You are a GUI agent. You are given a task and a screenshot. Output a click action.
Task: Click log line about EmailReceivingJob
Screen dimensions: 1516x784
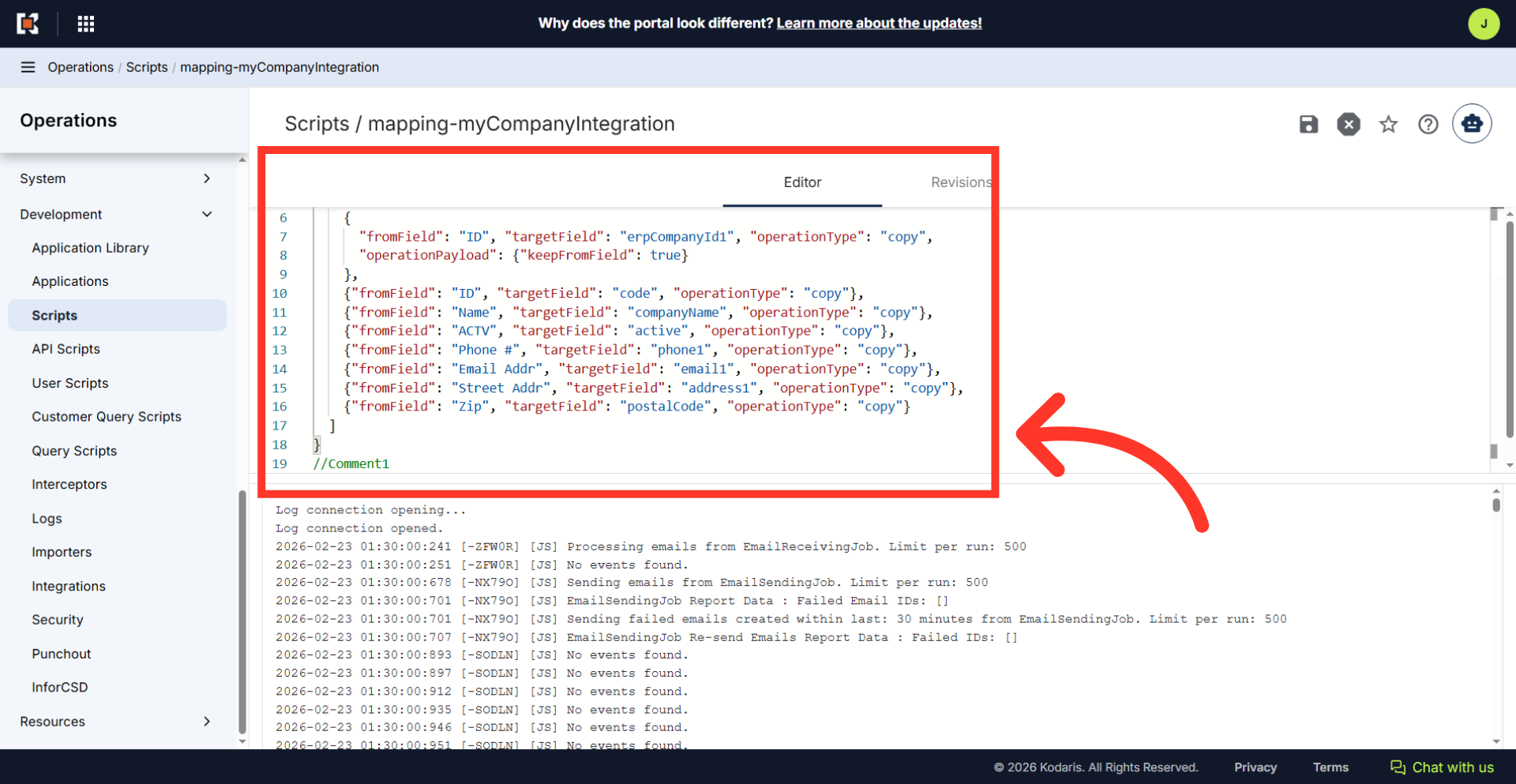651,546
